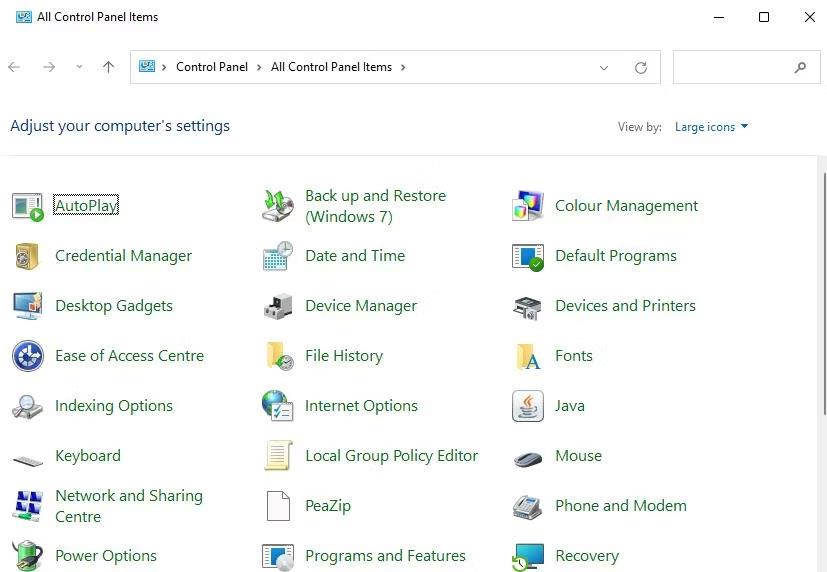Open the Credential Manager safe icon

[x=27, y=256]
